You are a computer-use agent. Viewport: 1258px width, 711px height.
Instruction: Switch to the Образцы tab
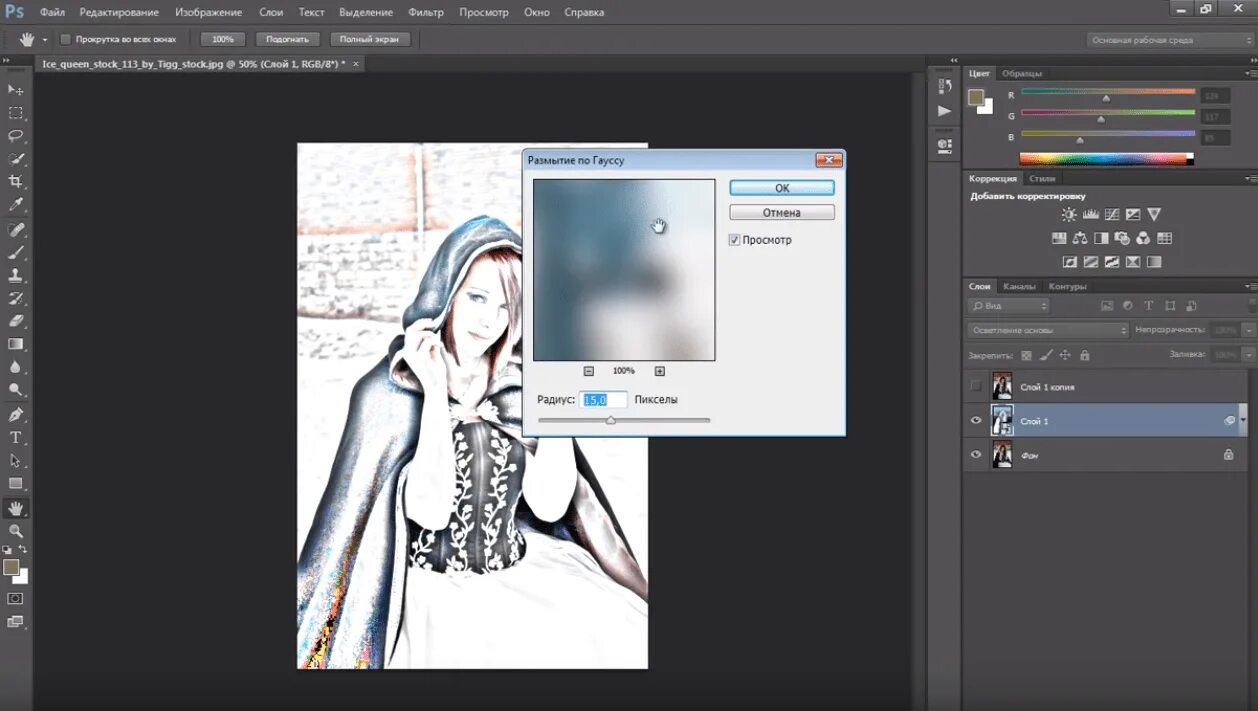click(x=1022, y=73)
